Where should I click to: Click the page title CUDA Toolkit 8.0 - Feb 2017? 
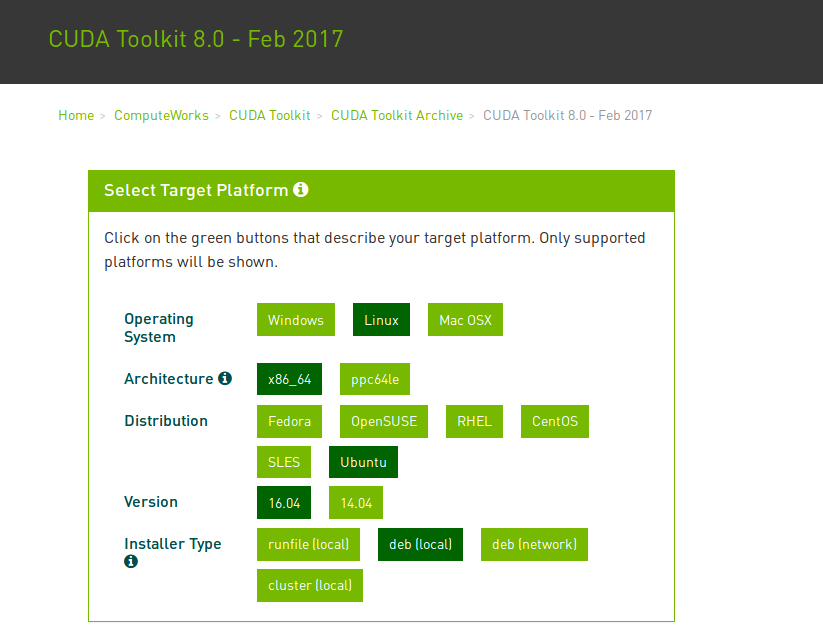click(196, 39)
